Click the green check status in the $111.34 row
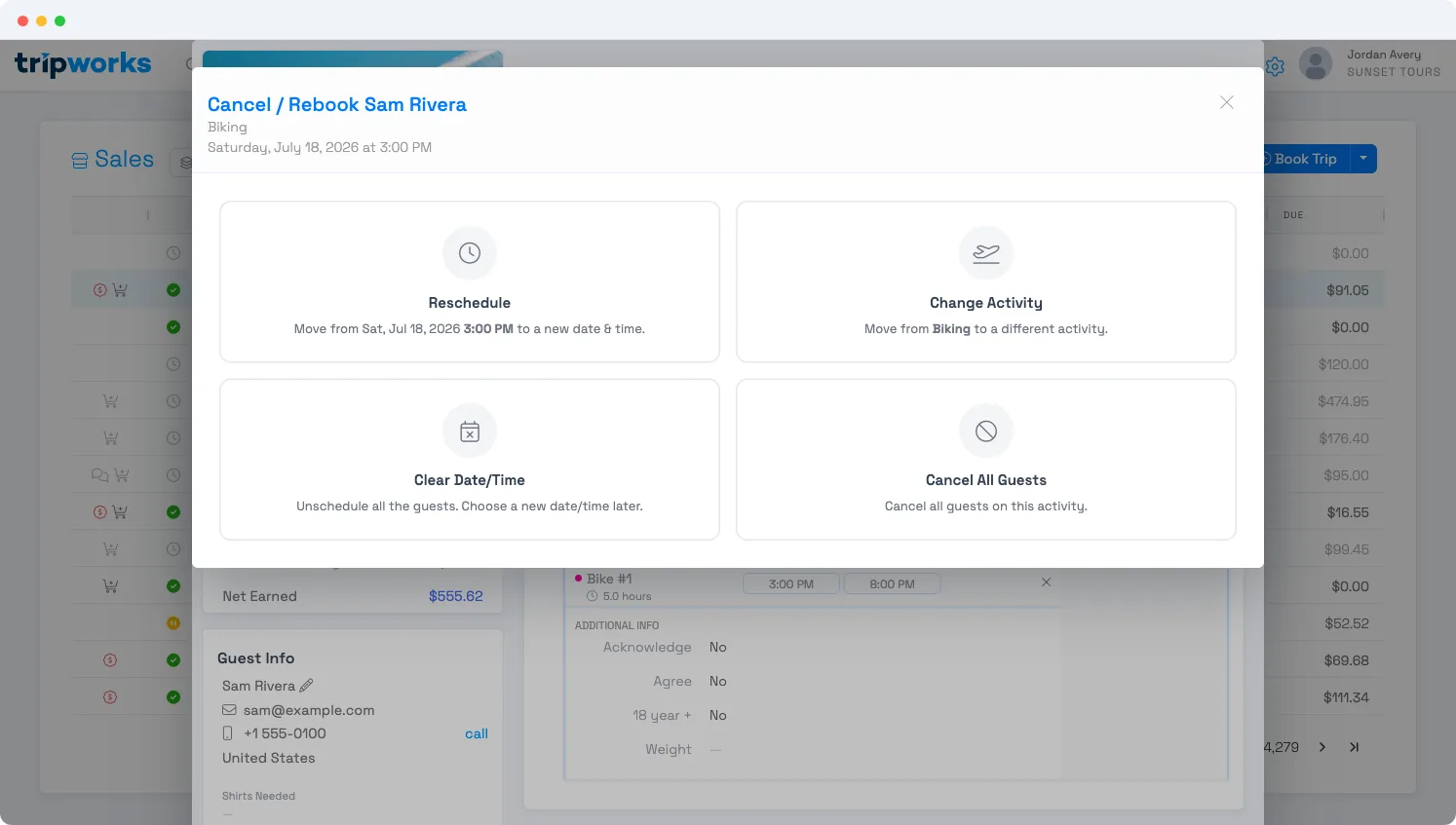The width and height of the screenshot is (1456, 825). click(x=173, y=697)
